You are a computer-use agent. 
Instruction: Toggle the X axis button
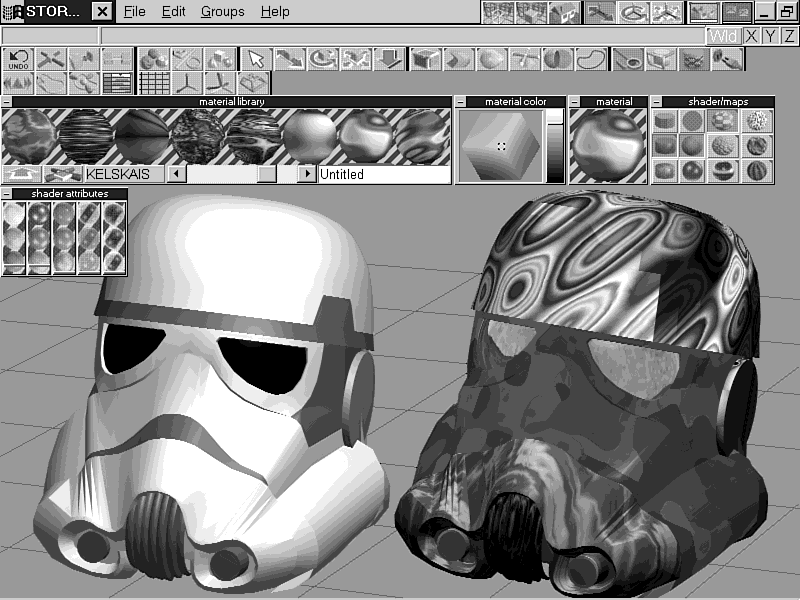click(752, 36)
